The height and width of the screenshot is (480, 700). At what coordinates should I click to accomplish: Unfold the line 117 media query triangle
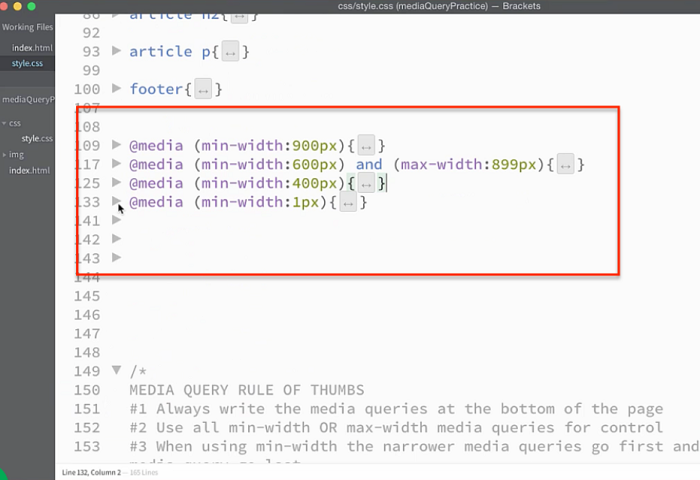tap(118, 164)
